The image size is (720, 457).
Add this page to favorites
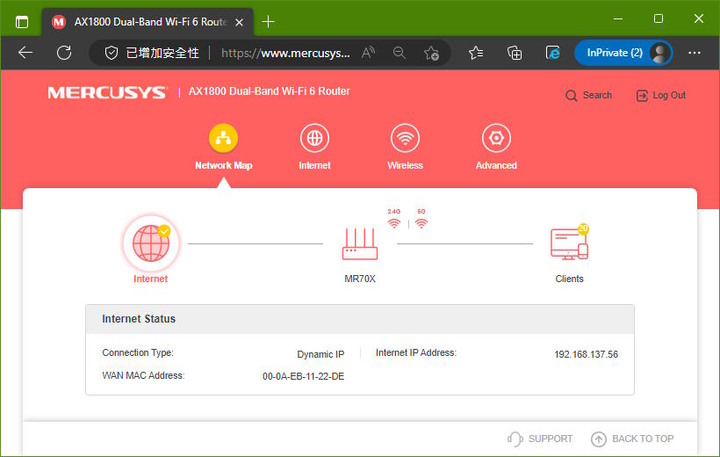[x=431, y=53]
